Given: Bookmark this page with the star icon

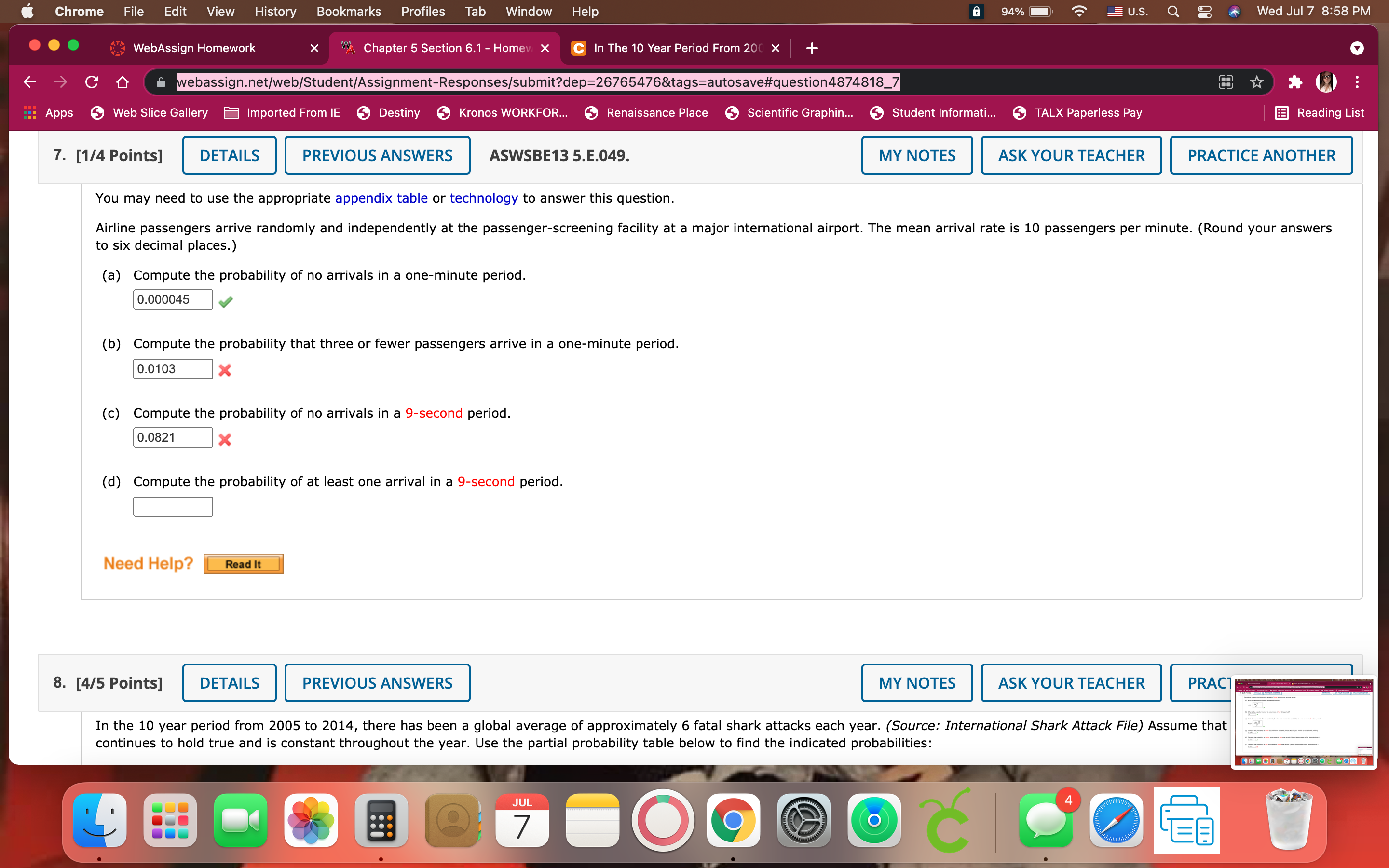Looking at the screenshot, I should click(1256, 82).
